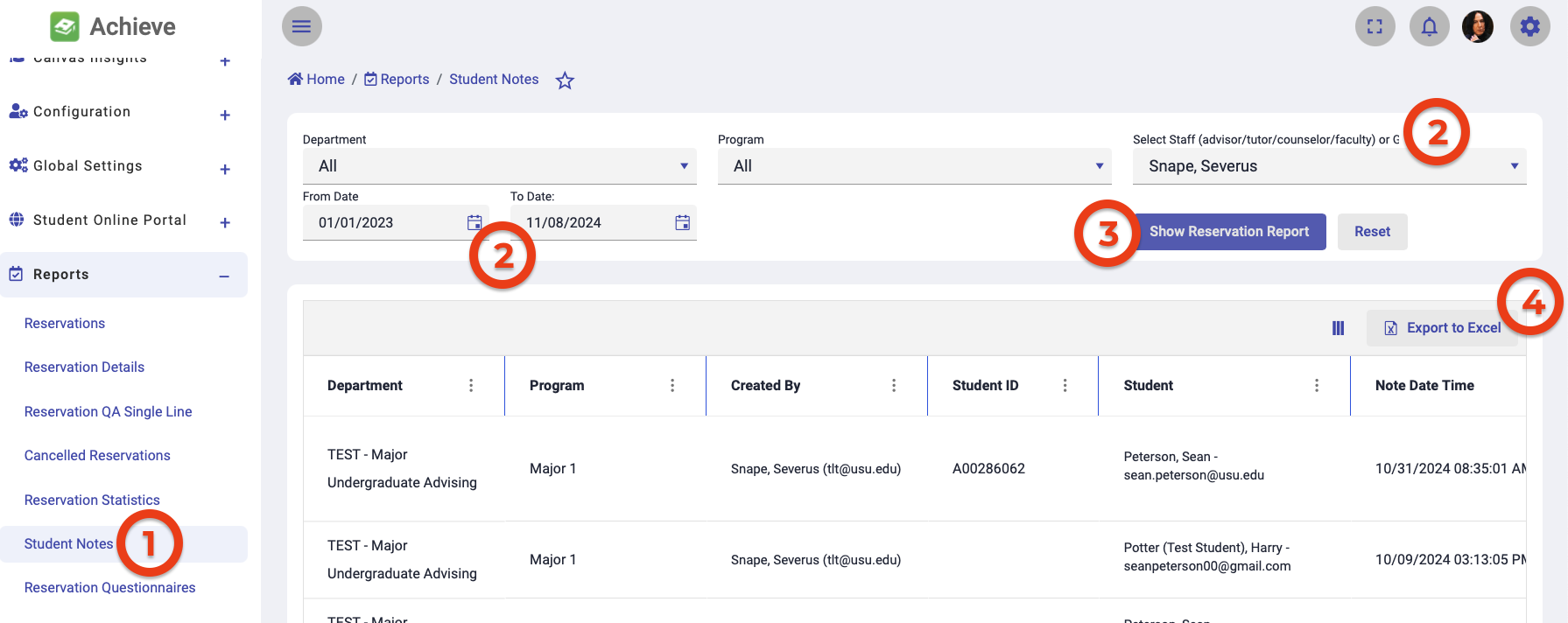Export results with Export to Excel
The height and width of the screenshot is (623, 1568).
coord(1442,328)
